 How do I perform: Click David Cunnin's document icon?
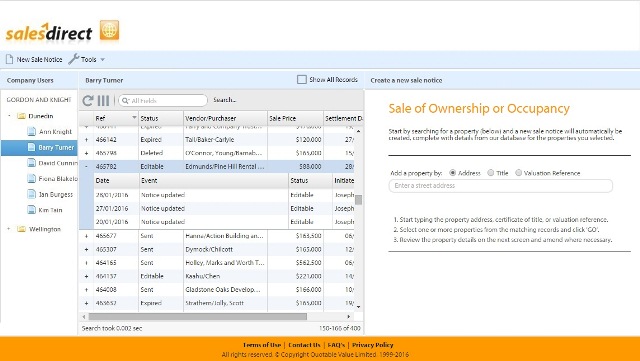(31, 163)
